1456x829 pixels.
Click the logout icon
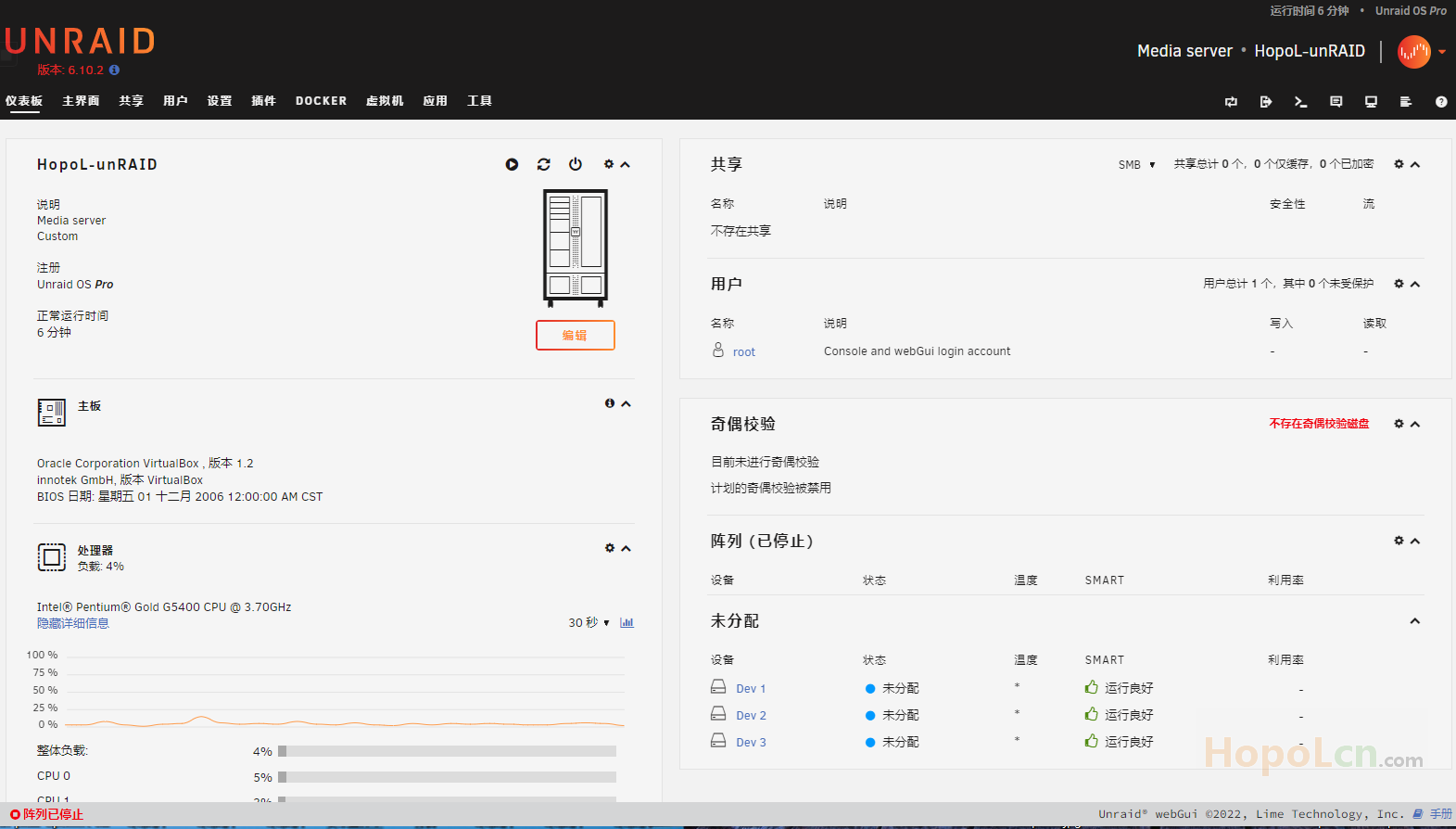coord(1266,102)
